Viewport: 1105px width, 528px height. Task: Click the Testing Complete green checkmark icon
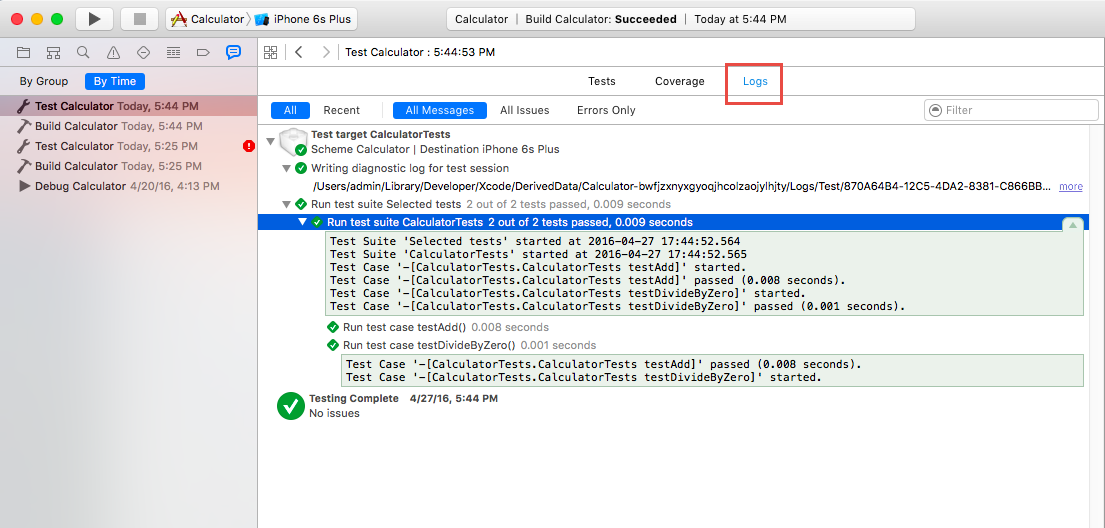pos(290,405)
